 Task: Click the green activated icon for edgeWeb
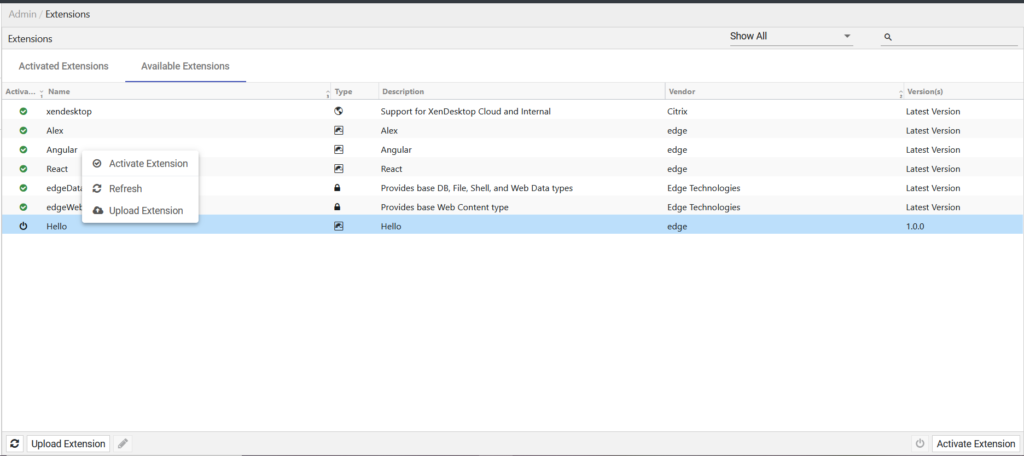[24, 207]
